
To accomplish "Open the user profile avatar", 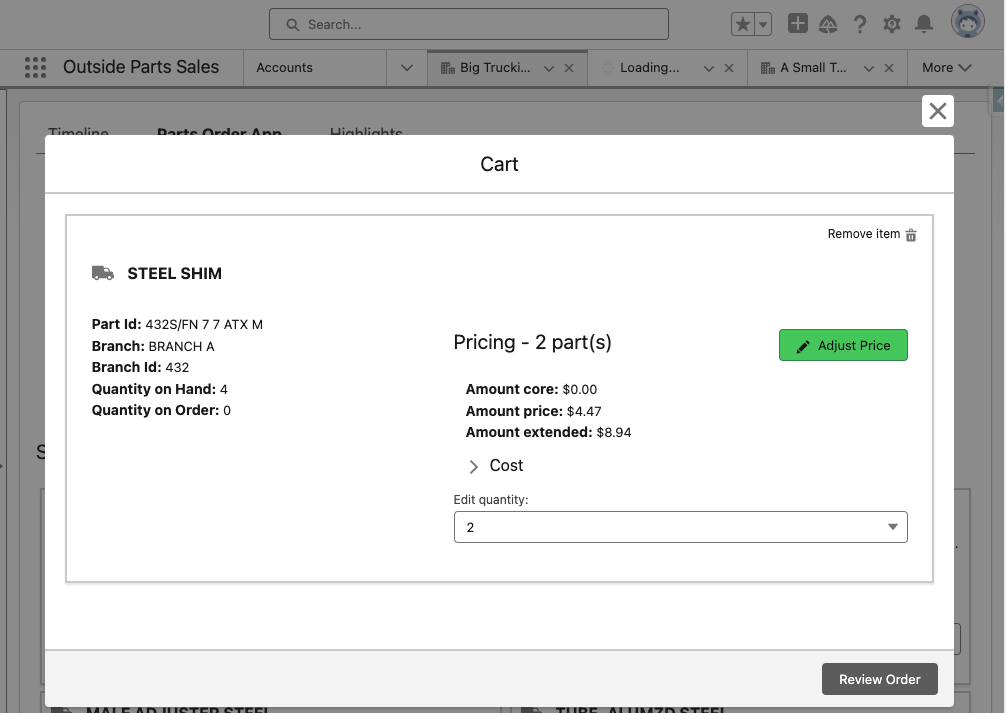I will tap(968, 23).
